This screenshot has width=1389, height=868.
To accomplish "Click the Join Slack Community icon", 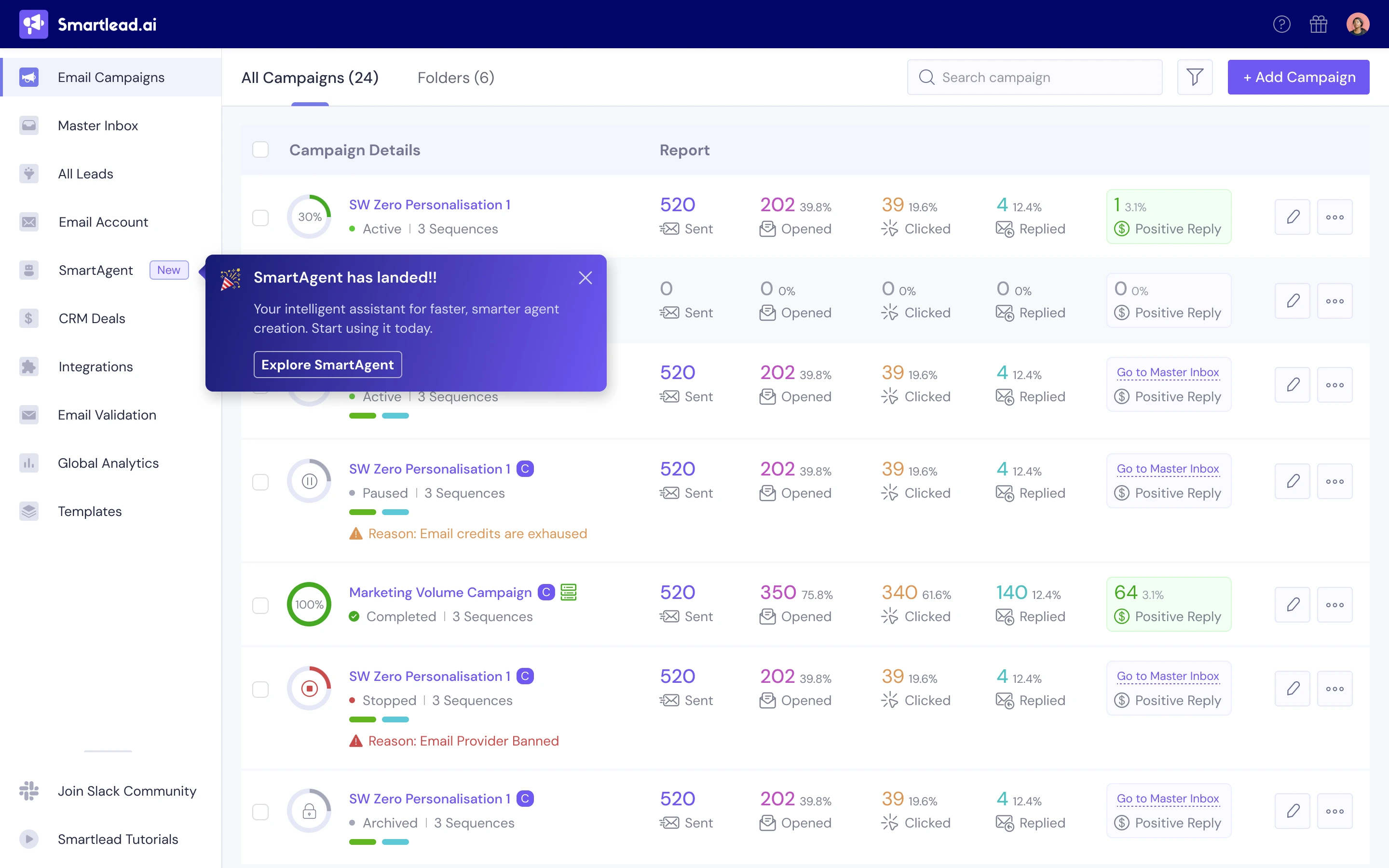I will coord(29,791).
